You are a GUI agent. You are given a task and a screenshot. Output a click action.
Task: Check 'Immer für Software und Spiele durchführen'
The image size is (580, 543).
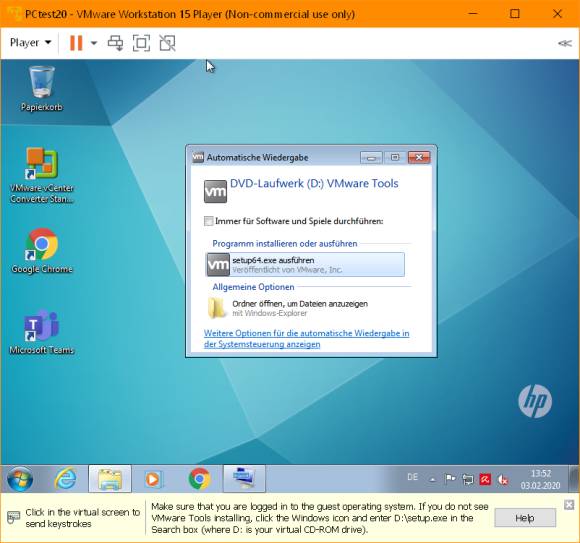click(209, 221)
